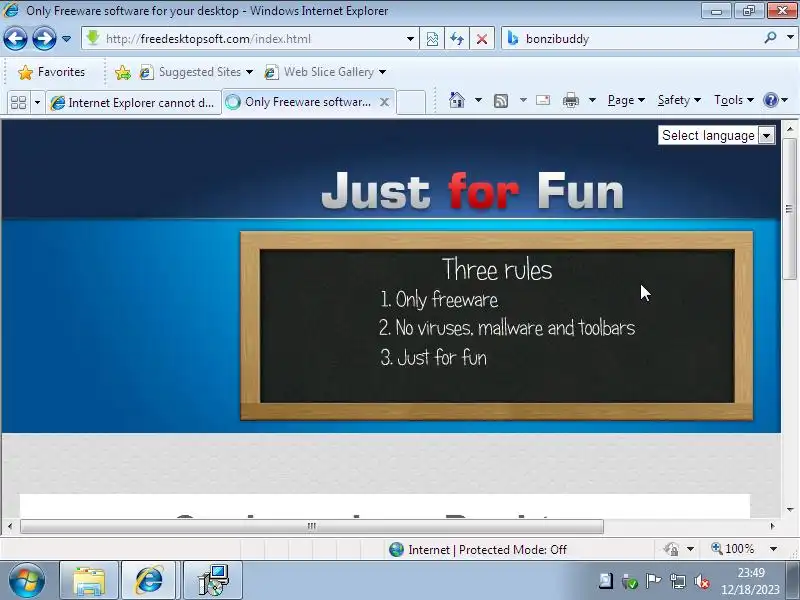The height and width of the screenshot is (600, 800).
Task: Click the vertical scrollbar down arrow
Action: tap(790, 509)
